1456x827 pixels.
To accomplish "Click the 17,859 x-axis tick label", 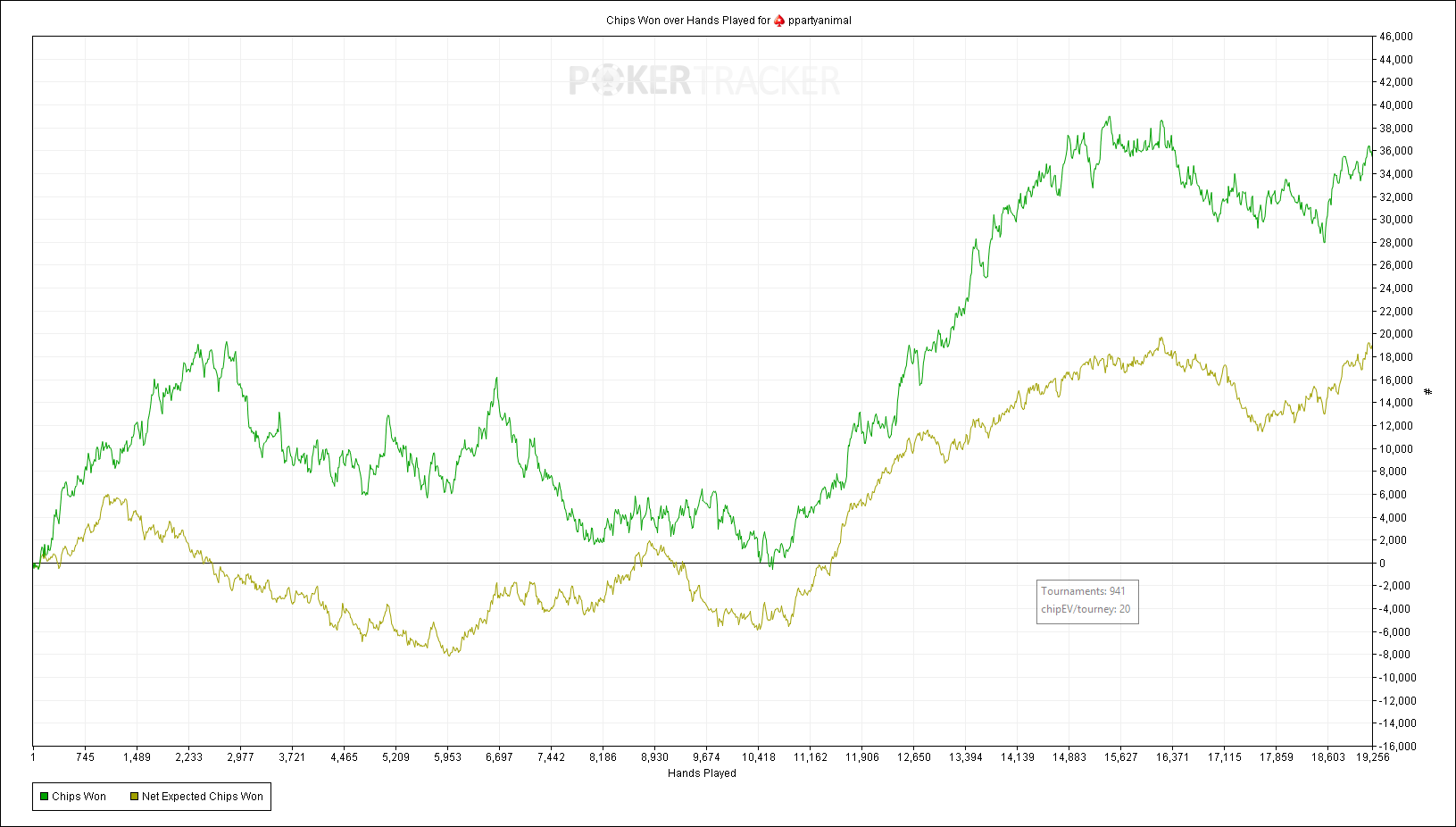I will point(1277,757).
